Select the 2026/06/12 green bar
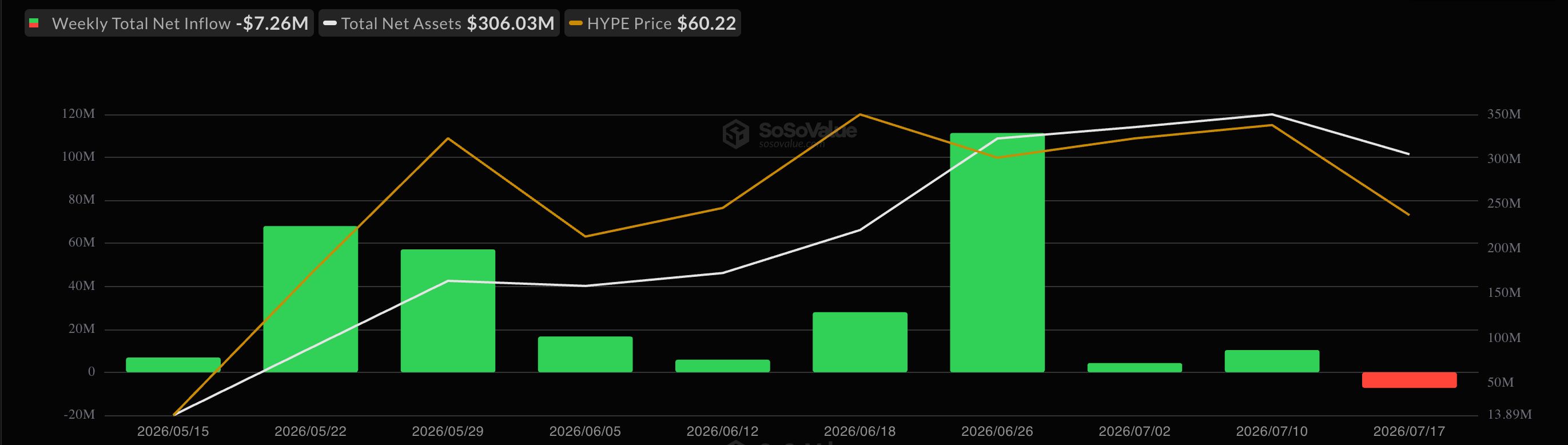The image size is (1568, 445). pos(722,366)
